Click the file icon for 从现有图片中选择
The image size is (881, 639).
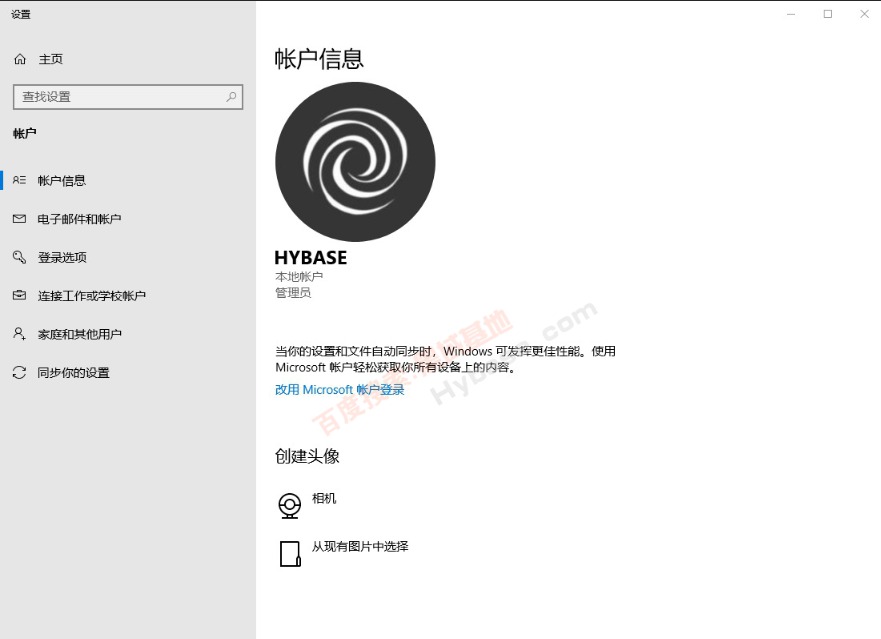[x=290, y=554]
